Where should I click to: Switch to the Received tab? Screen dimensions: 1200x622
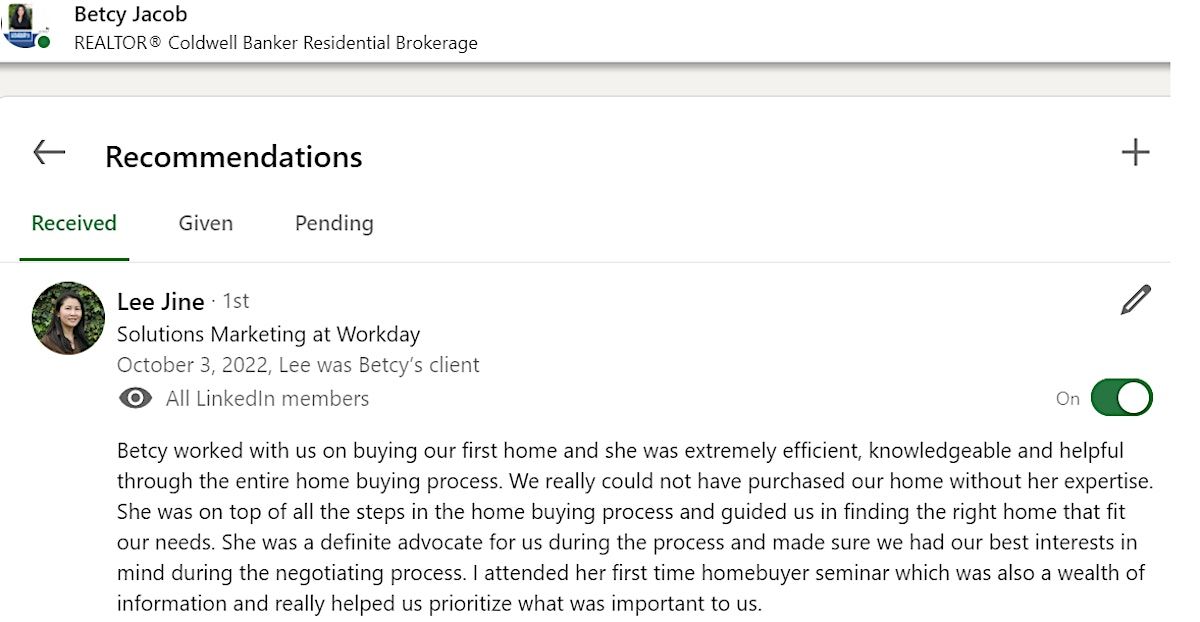(74, 223)
